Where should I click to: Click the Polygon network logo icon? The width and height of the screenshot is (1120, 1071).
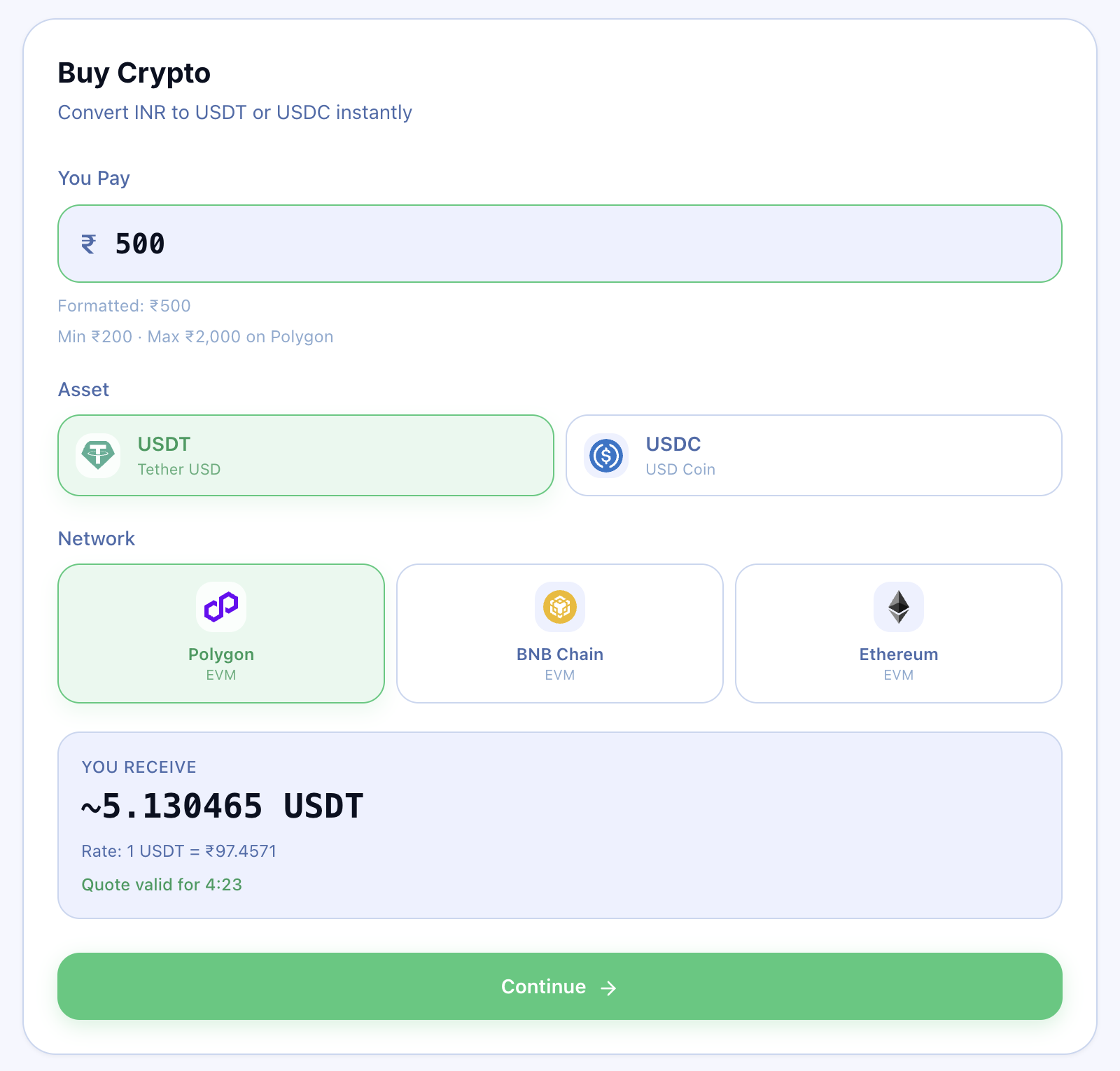[x=221, y=607]
